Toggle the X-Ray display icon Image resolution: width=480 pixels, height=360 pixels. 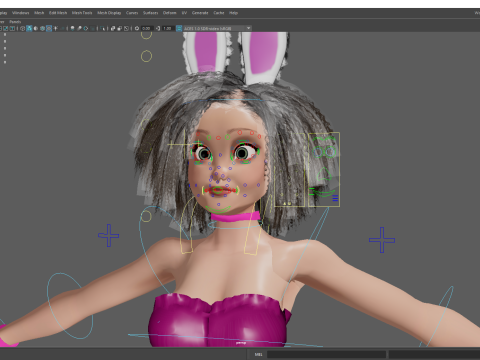(113, 28)
